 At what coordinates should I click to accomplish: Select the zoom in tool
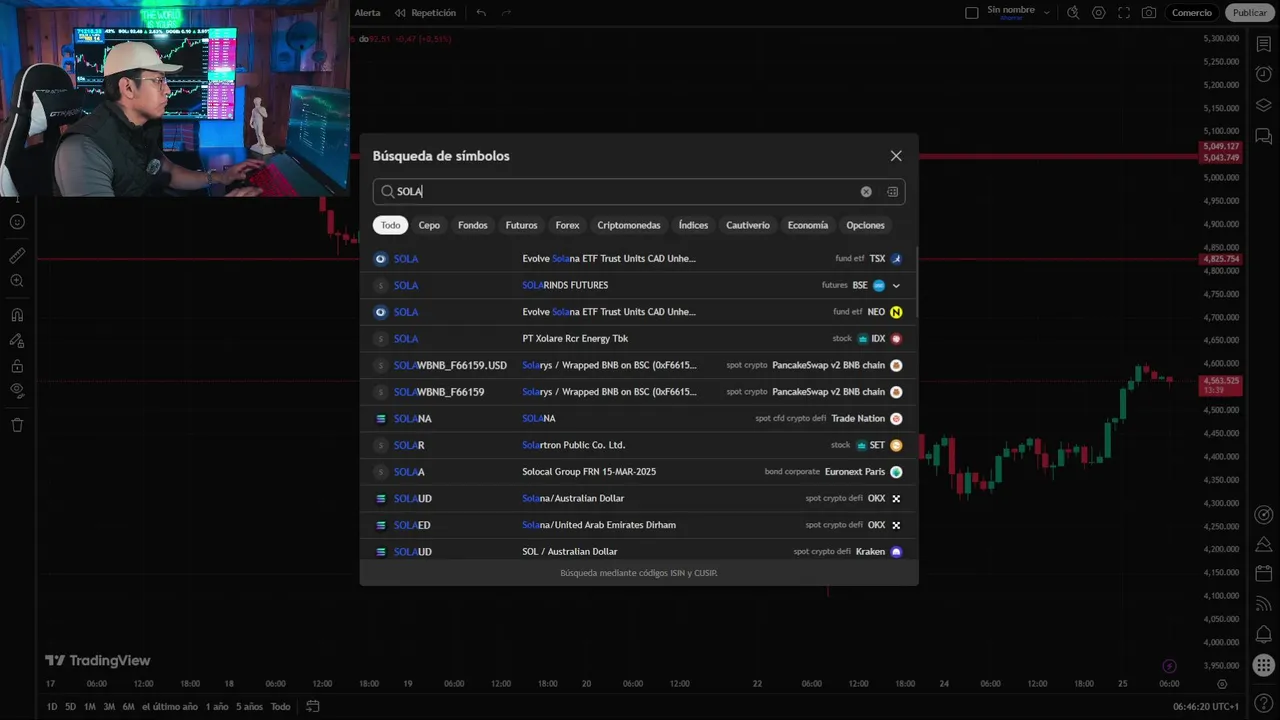point(17,282)
